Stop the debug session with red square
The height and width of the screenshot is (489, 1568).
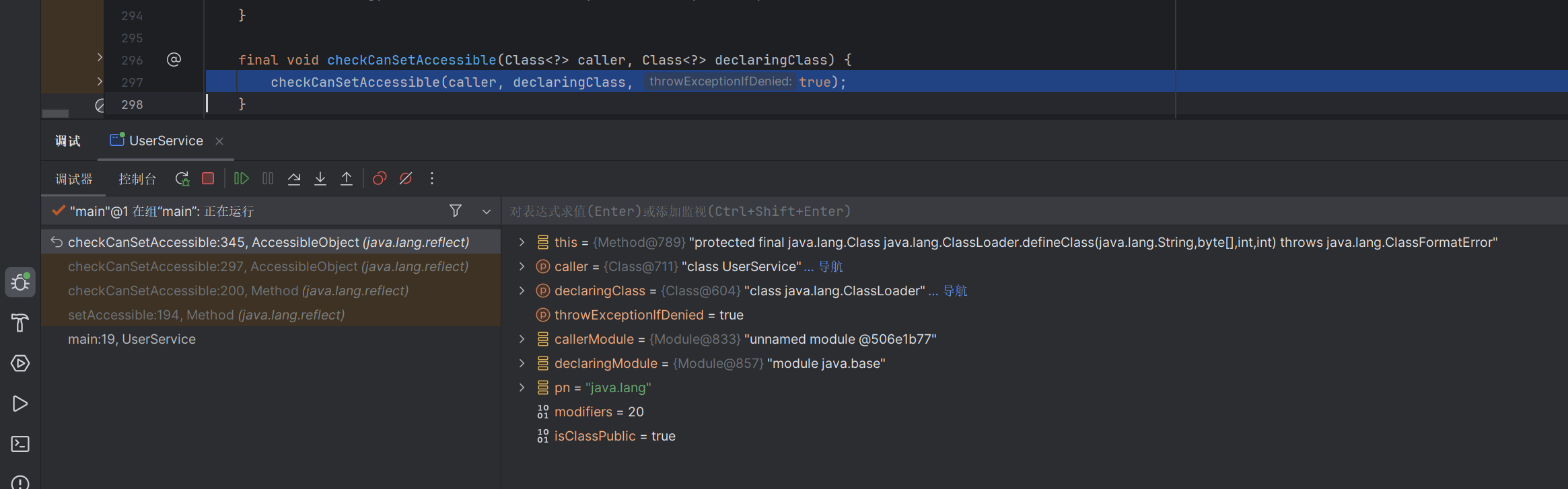tap(208, 178)
